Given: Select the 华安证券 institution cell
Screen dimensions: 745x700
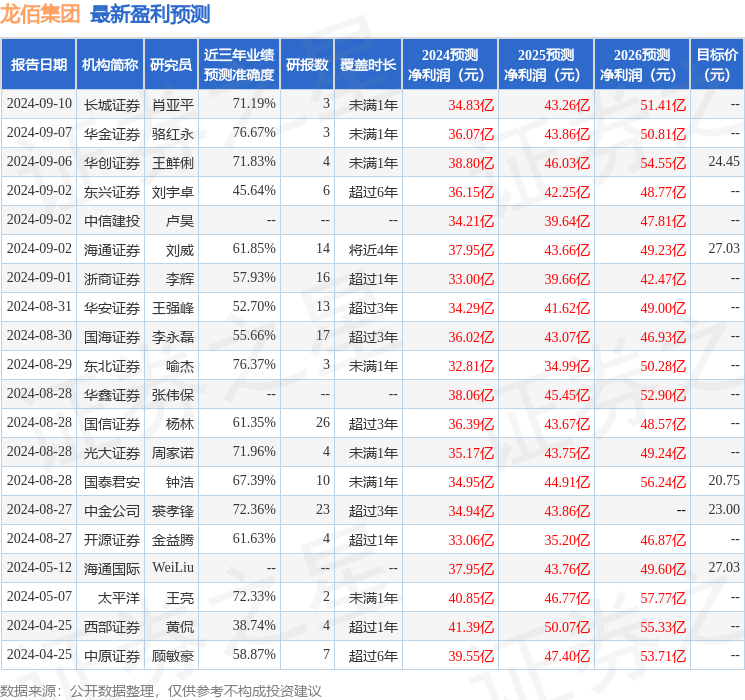Looking at the screenshot, I should click(112, 308).
